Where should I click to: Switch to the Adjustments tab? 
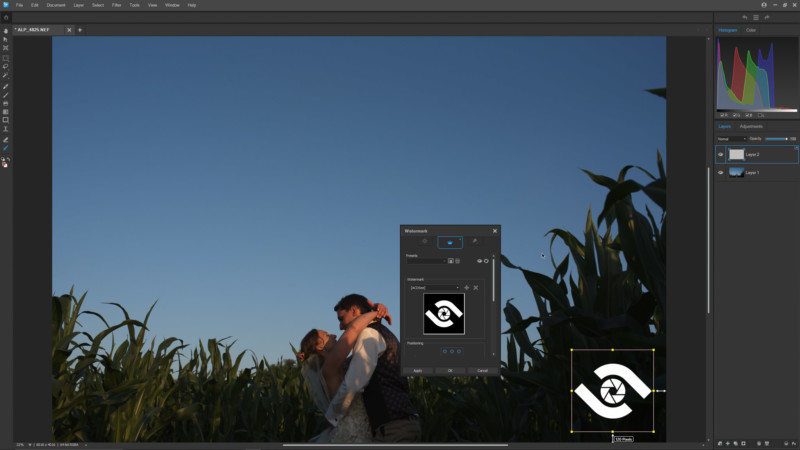click(751, 127)
